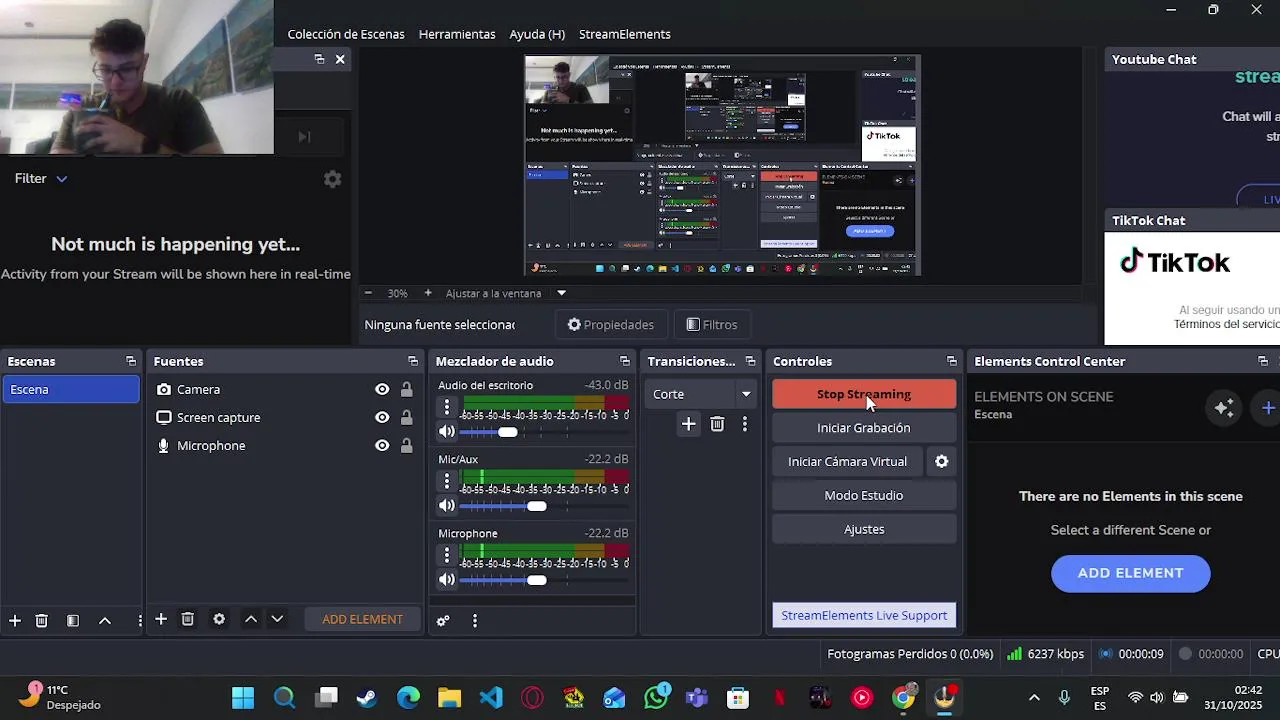
Task: Select the Screen capture source row
Action: [x=285, y=418]
